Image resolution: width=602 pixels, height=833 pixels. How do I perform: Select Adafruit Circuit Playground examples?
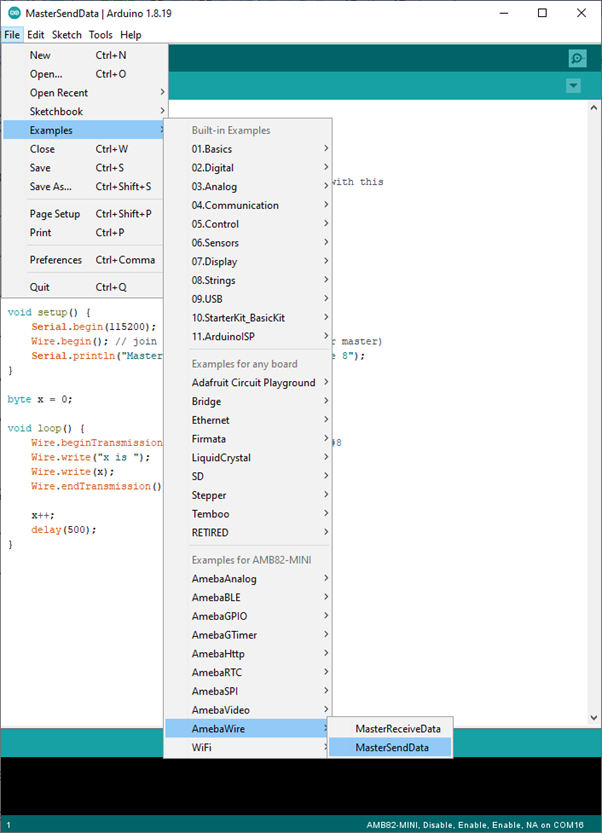pyautogui.click(x=253, y=382)
